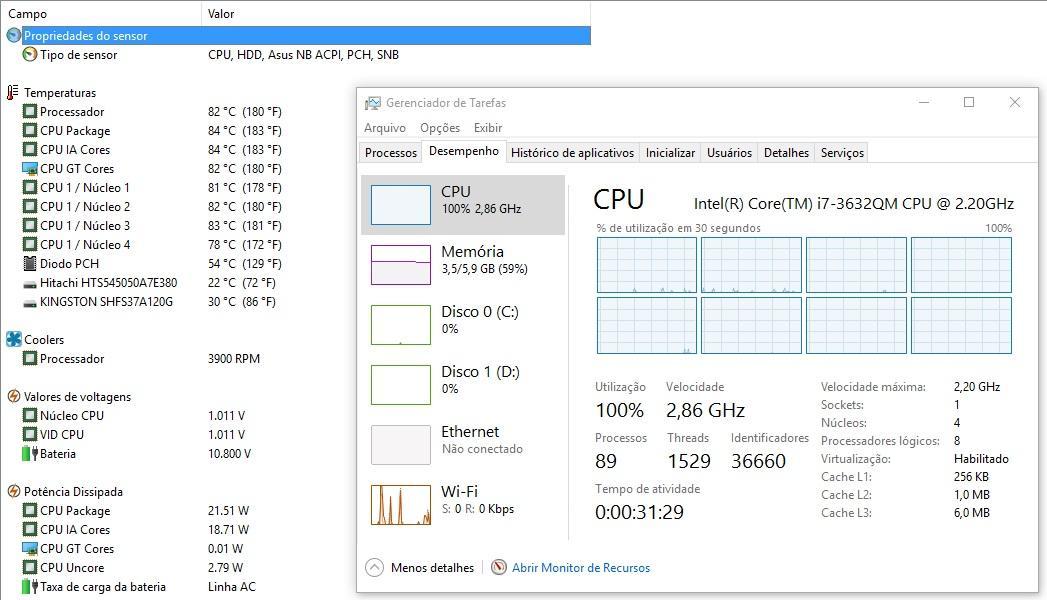
Task: Click the CPU Package temperature icon
Action: 29,130
